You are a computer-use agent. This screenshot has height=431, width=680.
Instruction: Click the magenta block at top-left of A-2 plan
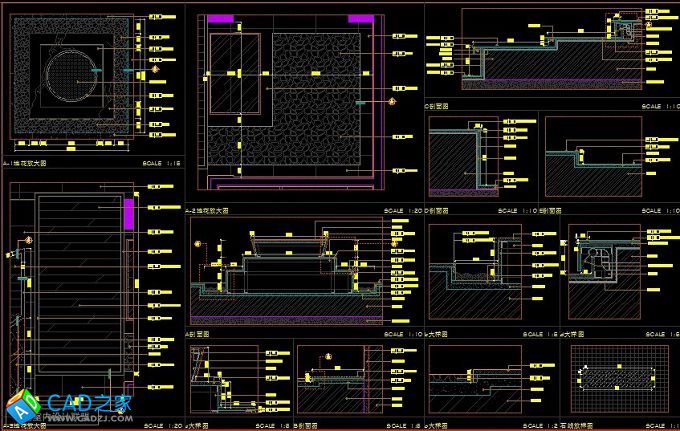[x=220, y=18]
